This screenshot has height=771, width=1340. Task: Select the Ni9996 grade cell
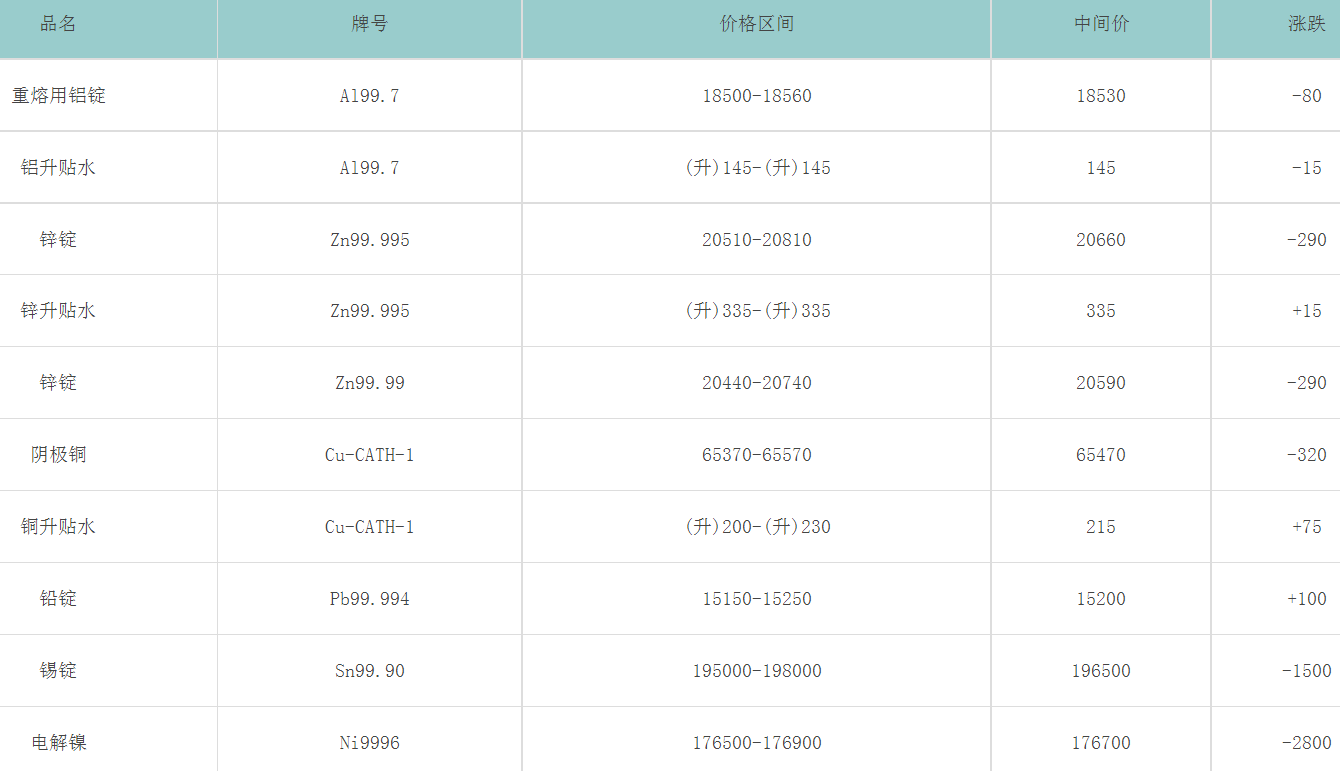[x=369, y=743]
